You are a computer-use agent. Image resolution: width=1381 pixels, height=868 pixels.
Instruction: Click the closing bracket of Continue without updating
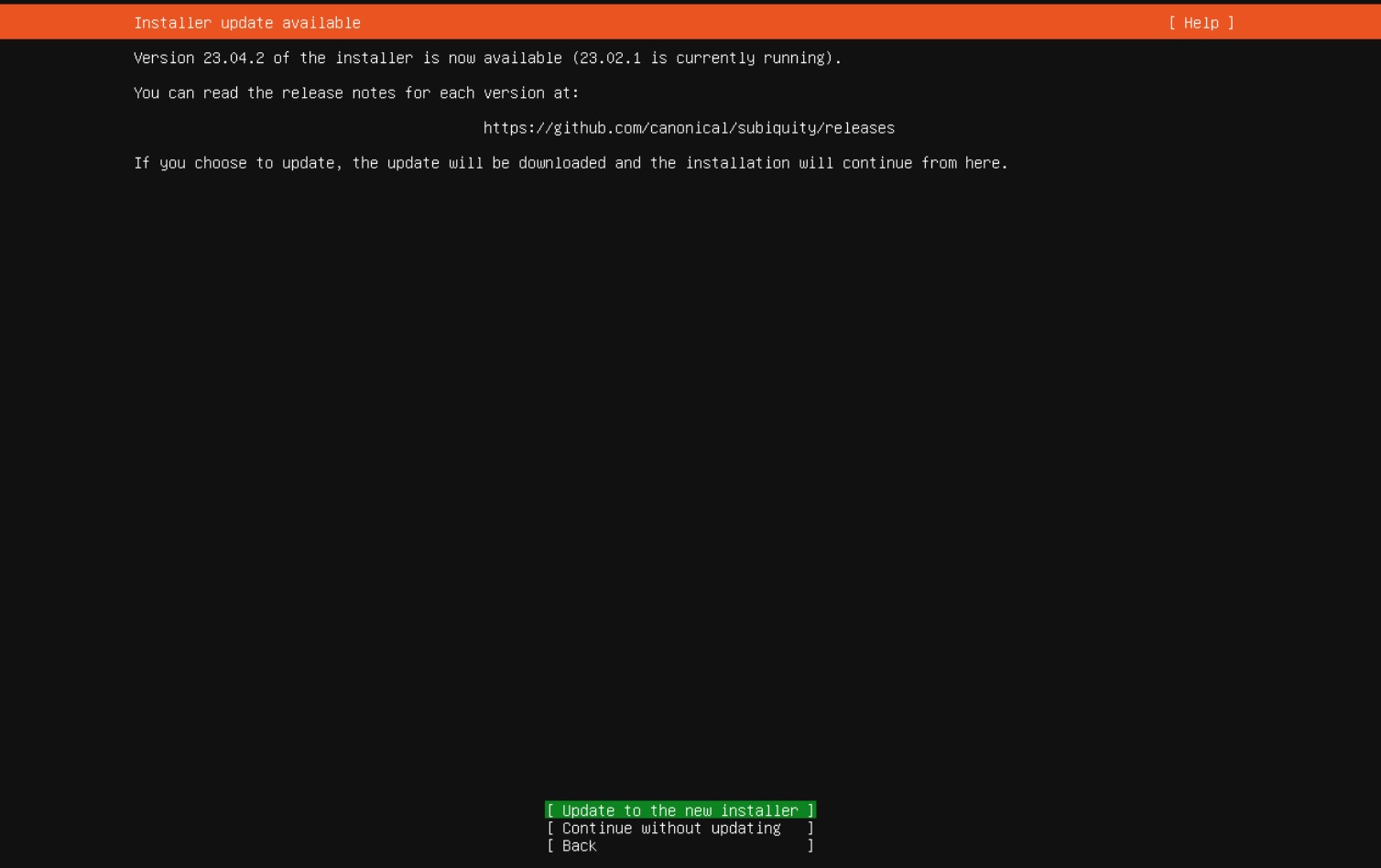click(810, 829)
